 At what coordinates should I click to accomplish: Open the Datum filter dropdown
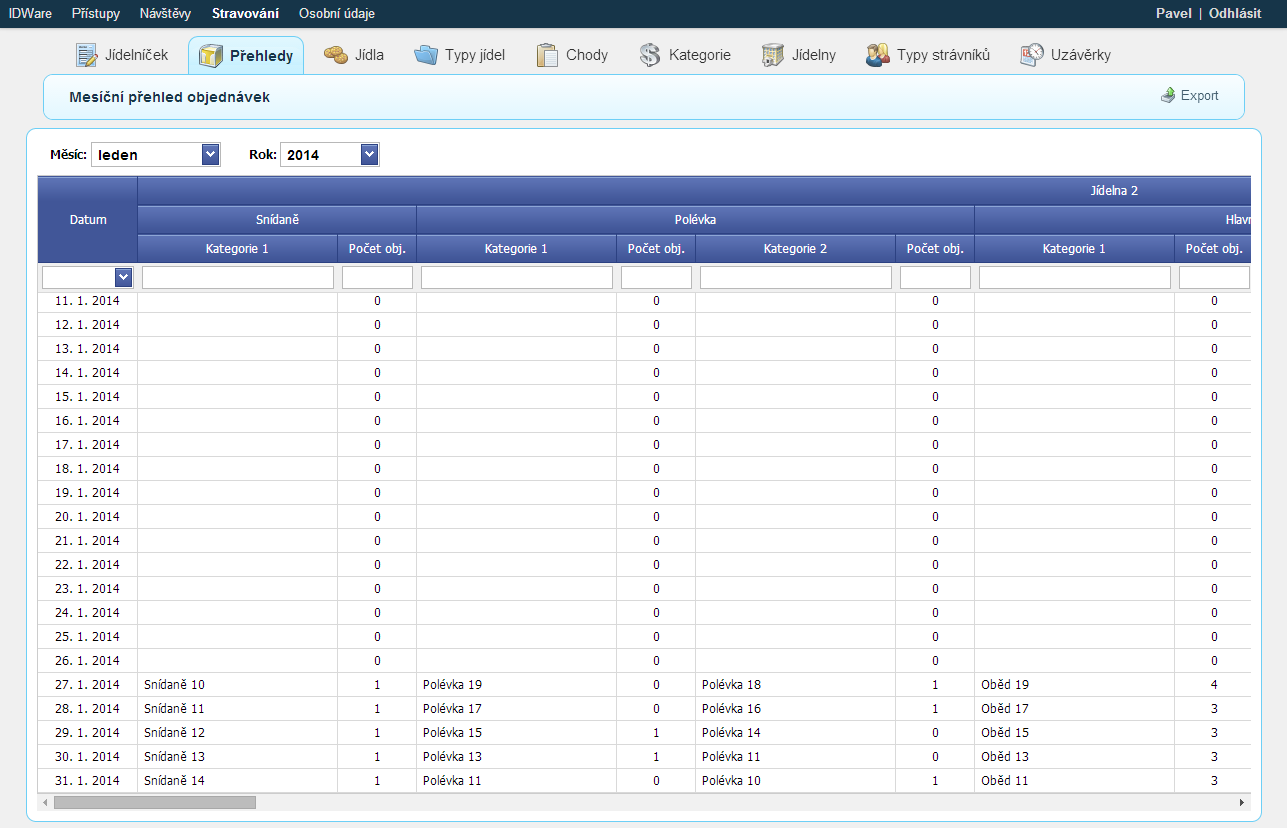click(x=124, y=277)
